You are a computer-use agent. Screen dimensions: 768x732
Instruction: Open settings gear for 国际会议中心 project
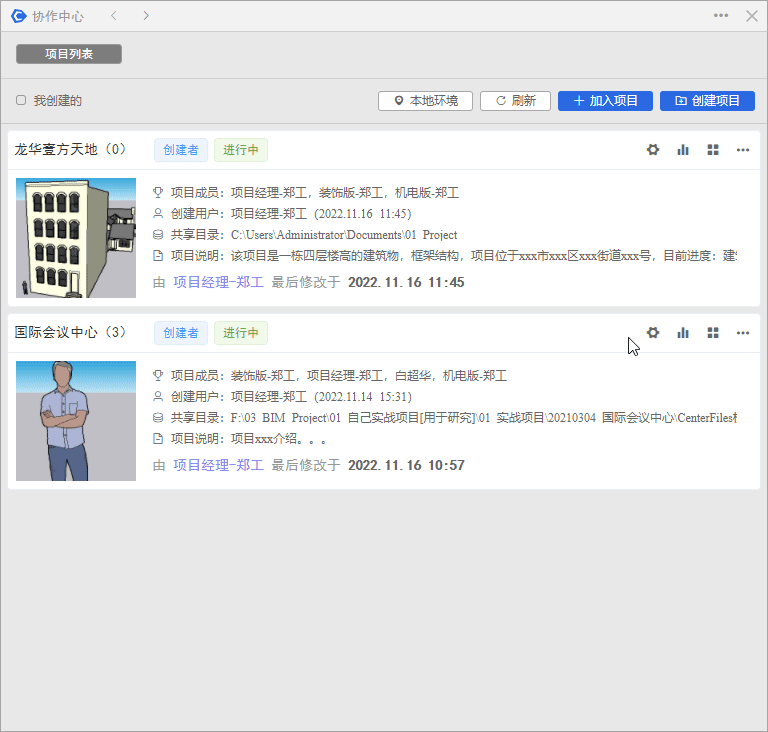[653, 333]
